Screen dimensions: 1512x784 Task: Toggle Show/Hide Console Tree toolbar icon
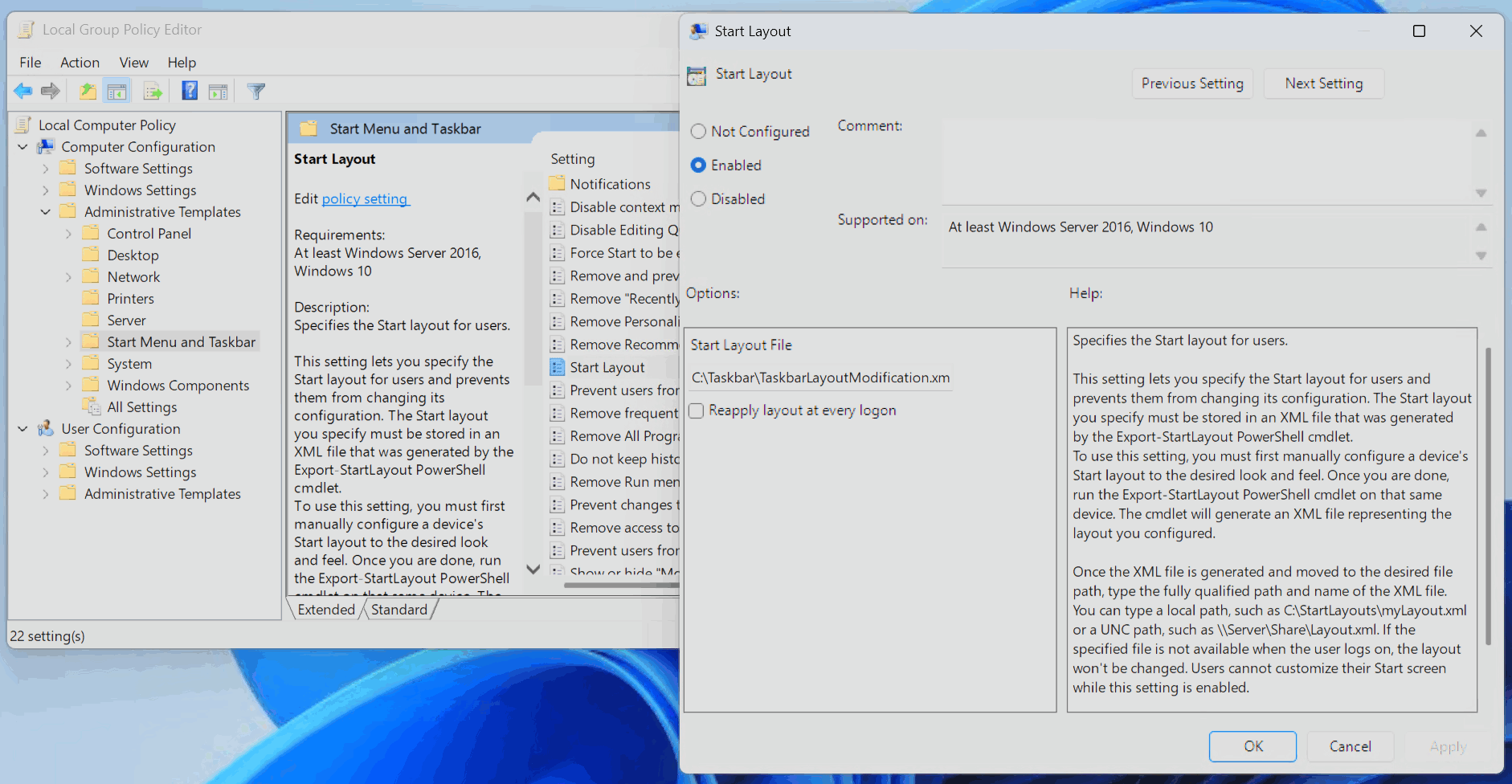click(x=117, y=92)
